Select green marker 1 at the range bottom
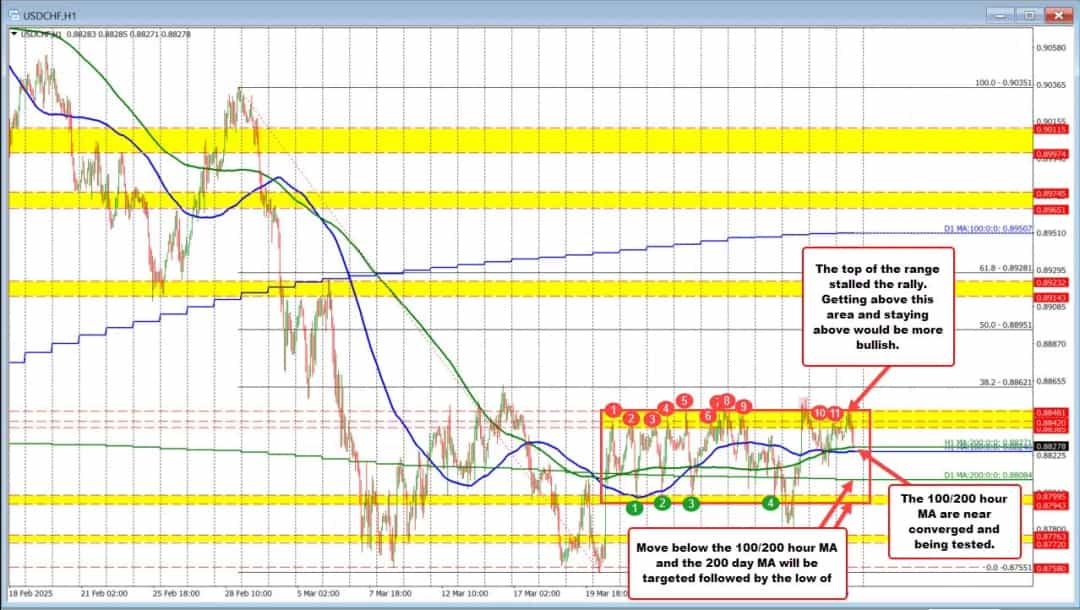Viewport: 1080px width, 610px height. click(634, 507)
